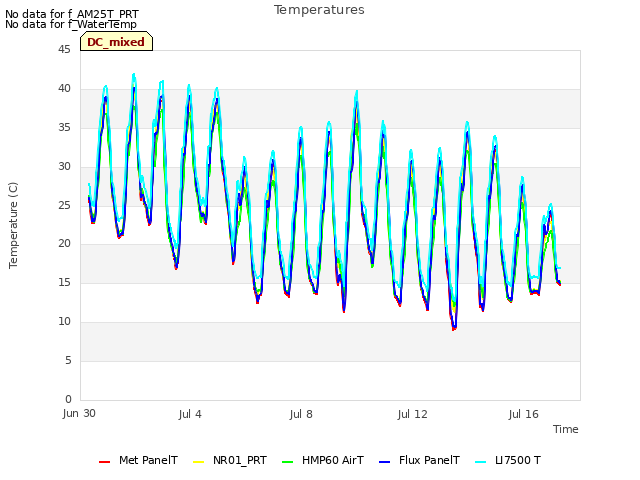Click the 25 y-axis tick label
640x480 pixels.
[x=64, y=205]
